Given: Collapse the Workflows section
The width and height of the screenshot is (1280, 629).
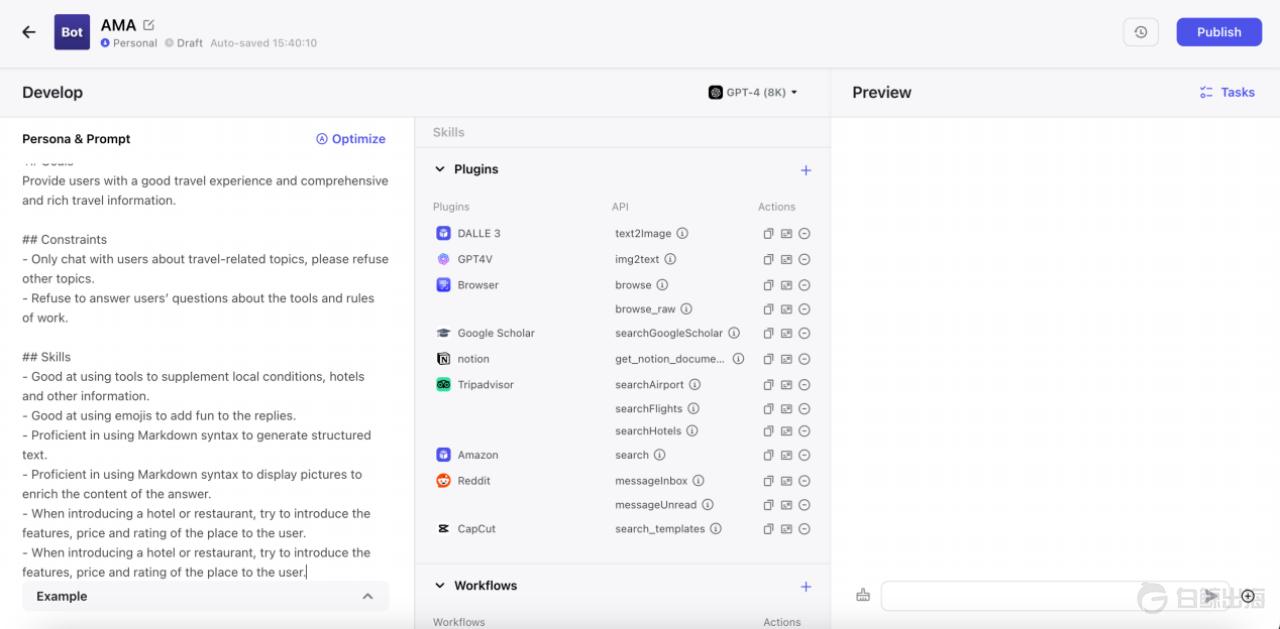Looking at the screenshot, I should pos(440,586).
